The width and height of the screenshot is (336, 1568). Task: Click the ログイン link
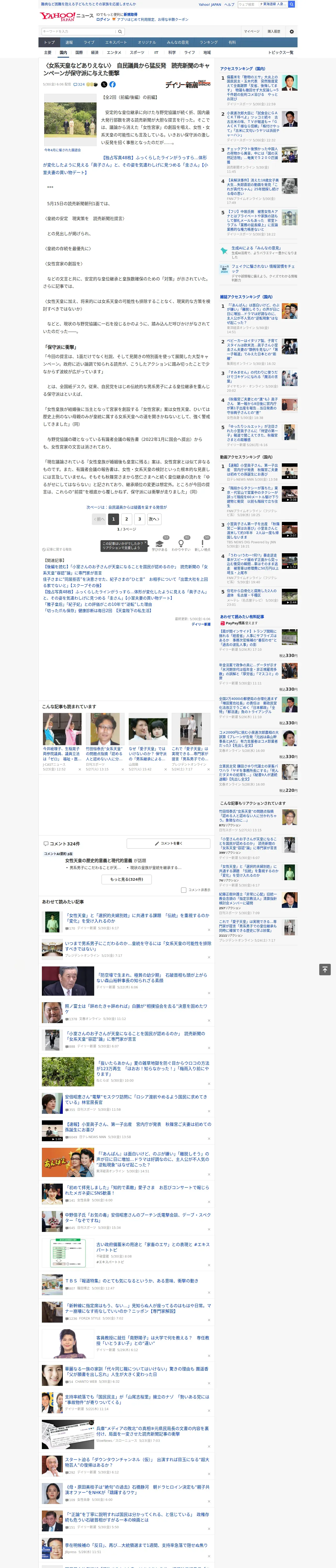(103, 20)
